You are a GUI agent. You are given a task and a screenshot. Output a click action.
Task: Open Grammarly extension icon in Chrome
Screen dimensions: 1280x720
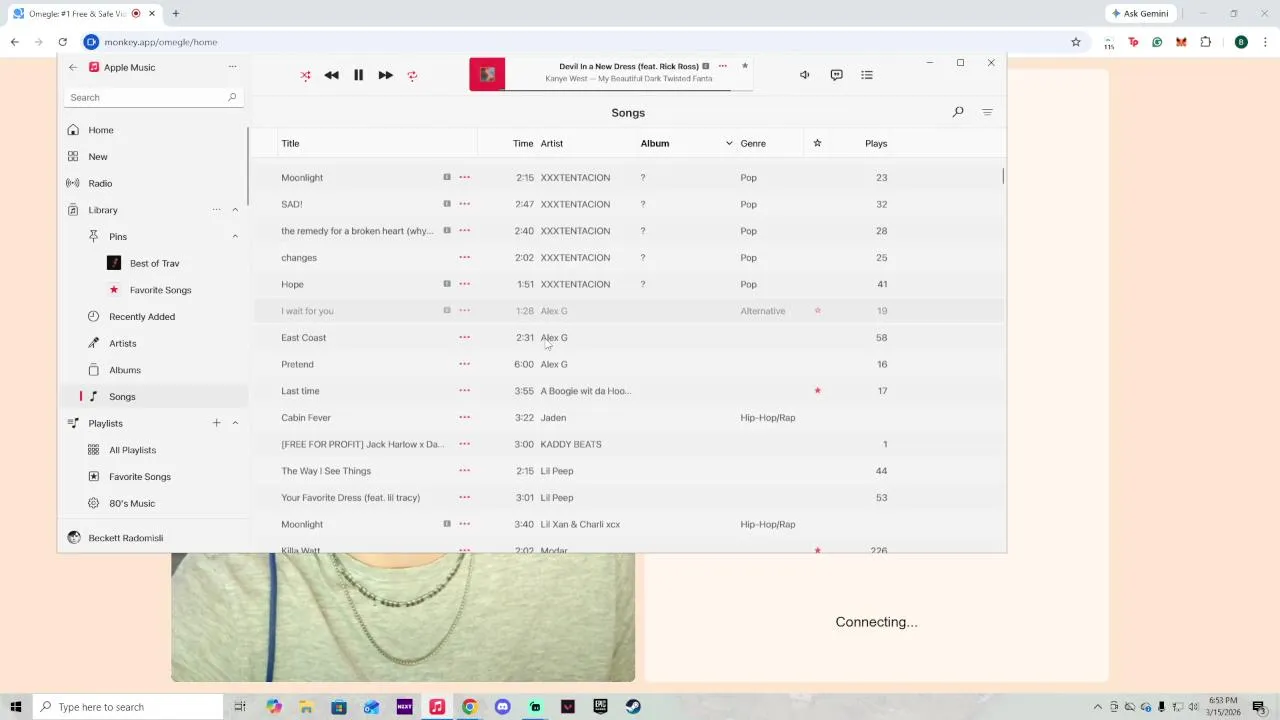point(1157,42)
